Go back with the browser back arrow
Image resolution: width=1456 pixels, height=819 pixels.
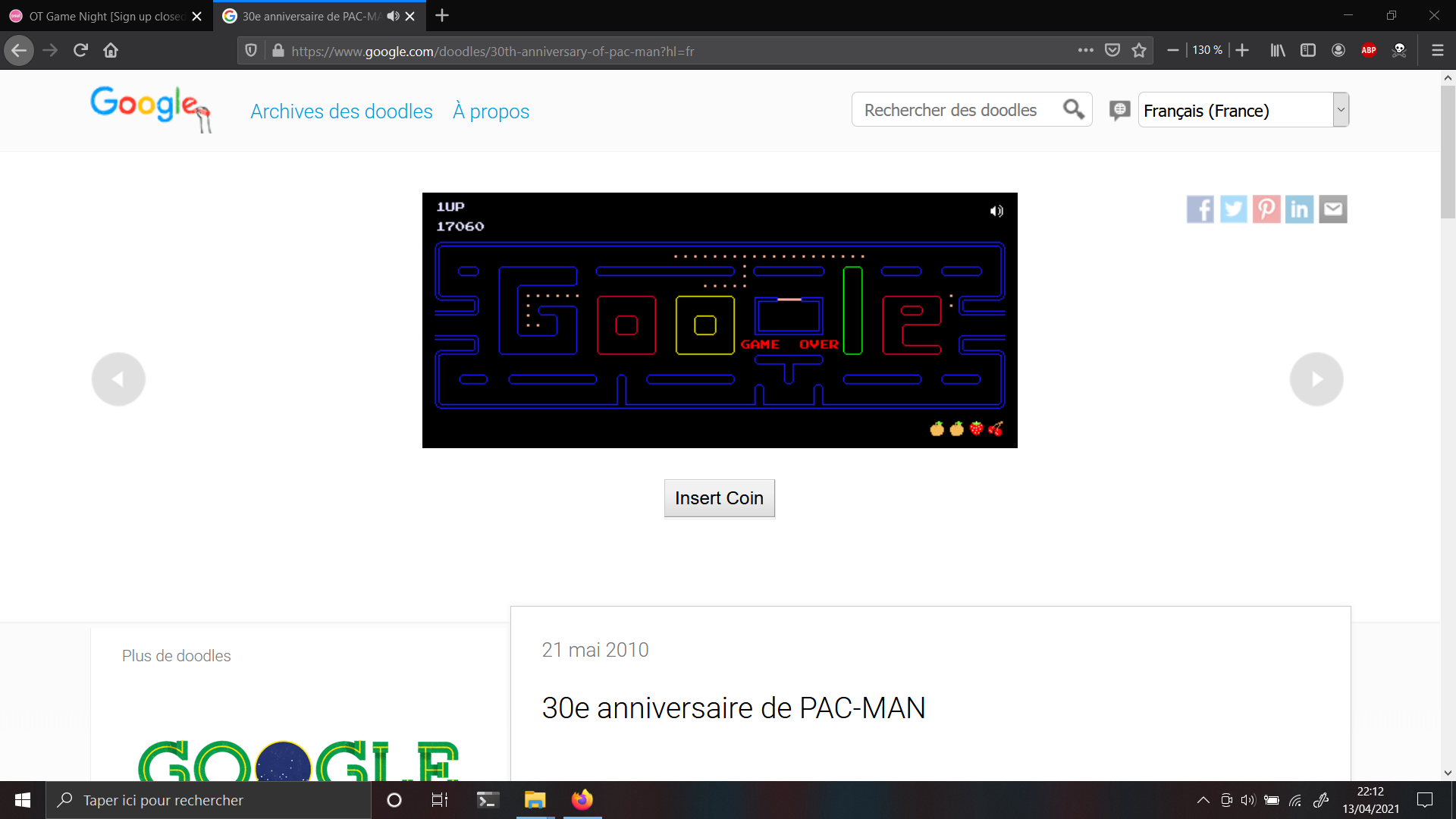pyautogui.click(x=19, y=51)
